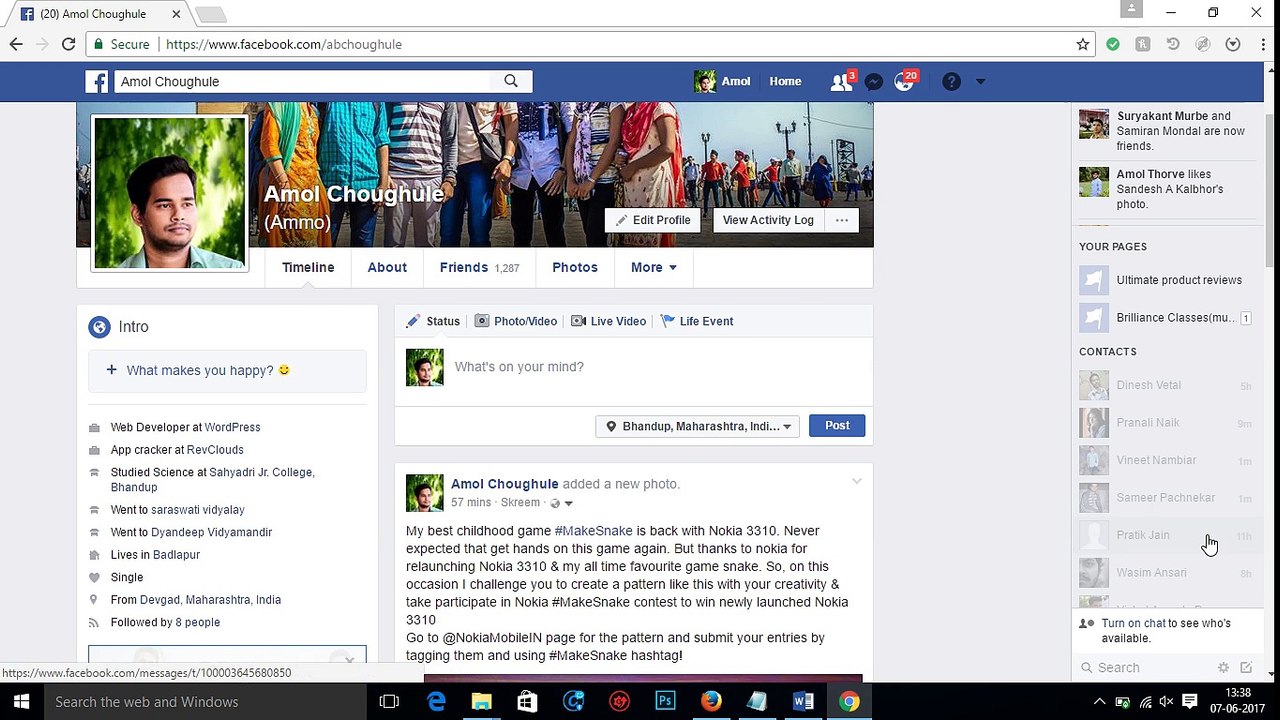Open post audience selector next to Skreem
Viewport: 1280px width, 720px height.
pyautogui.click(x=564, y=503)
